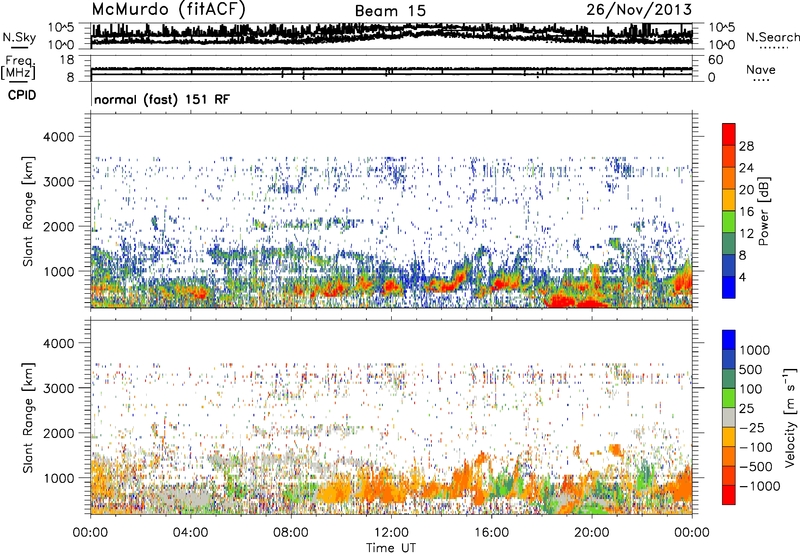The height and width of the screenshot is (554, 800).
Task: Click the noise trace in top panel
Action: click(x=391, y=35)
